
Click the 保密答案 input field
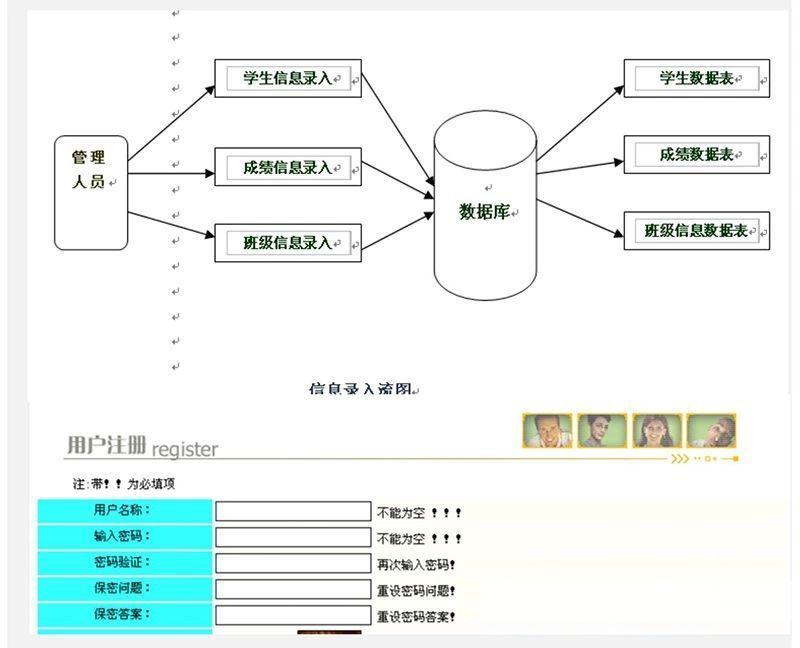pyautogui.click(x=293, y=615)
